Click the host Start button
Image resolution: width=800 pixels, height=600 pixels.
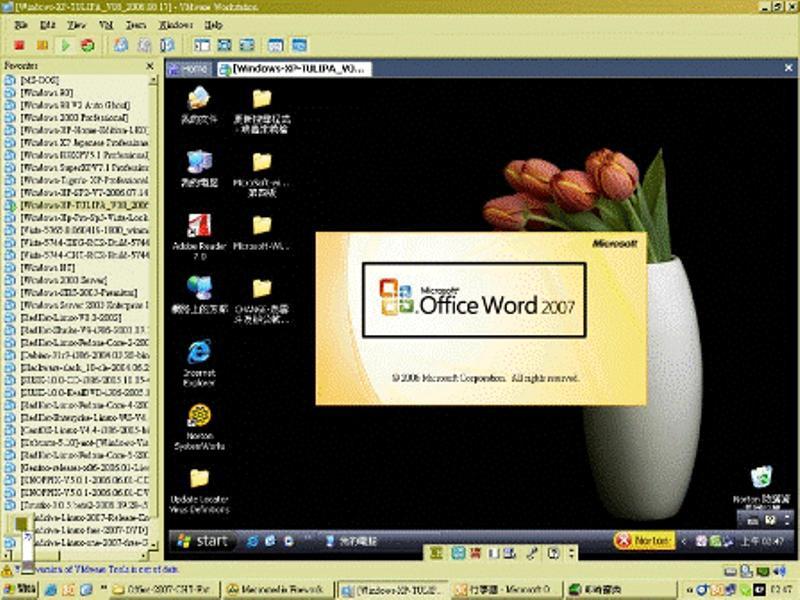pyautogui.click(x=19, y=589)
